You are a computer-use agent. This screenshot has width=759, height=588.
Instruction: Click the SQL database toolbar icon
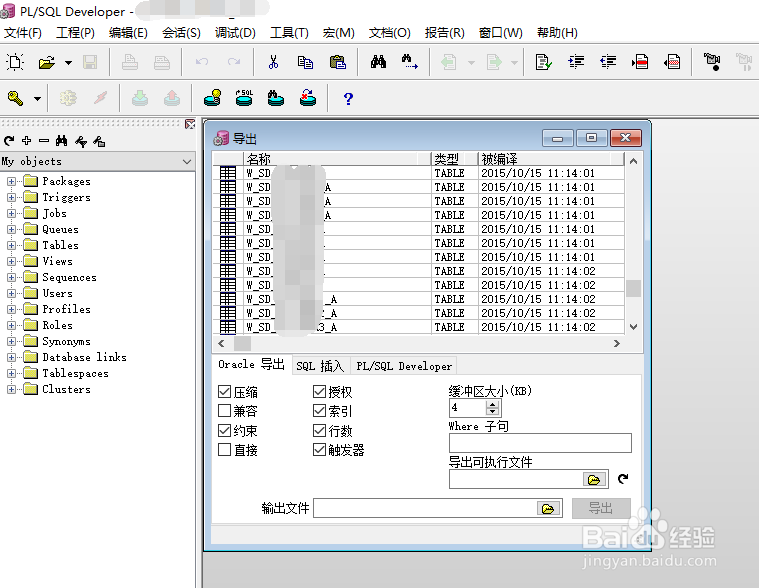(244, 98)
